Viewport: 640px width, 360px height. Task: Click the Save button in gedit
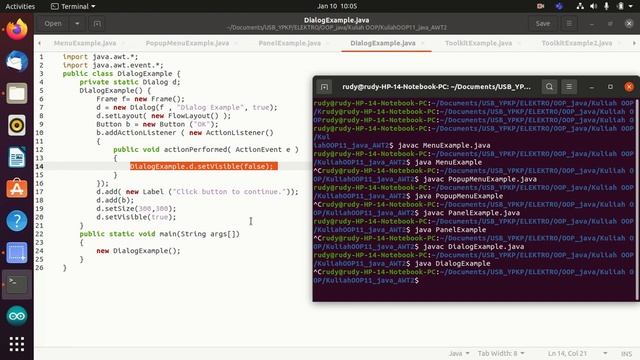pos(542,24)
